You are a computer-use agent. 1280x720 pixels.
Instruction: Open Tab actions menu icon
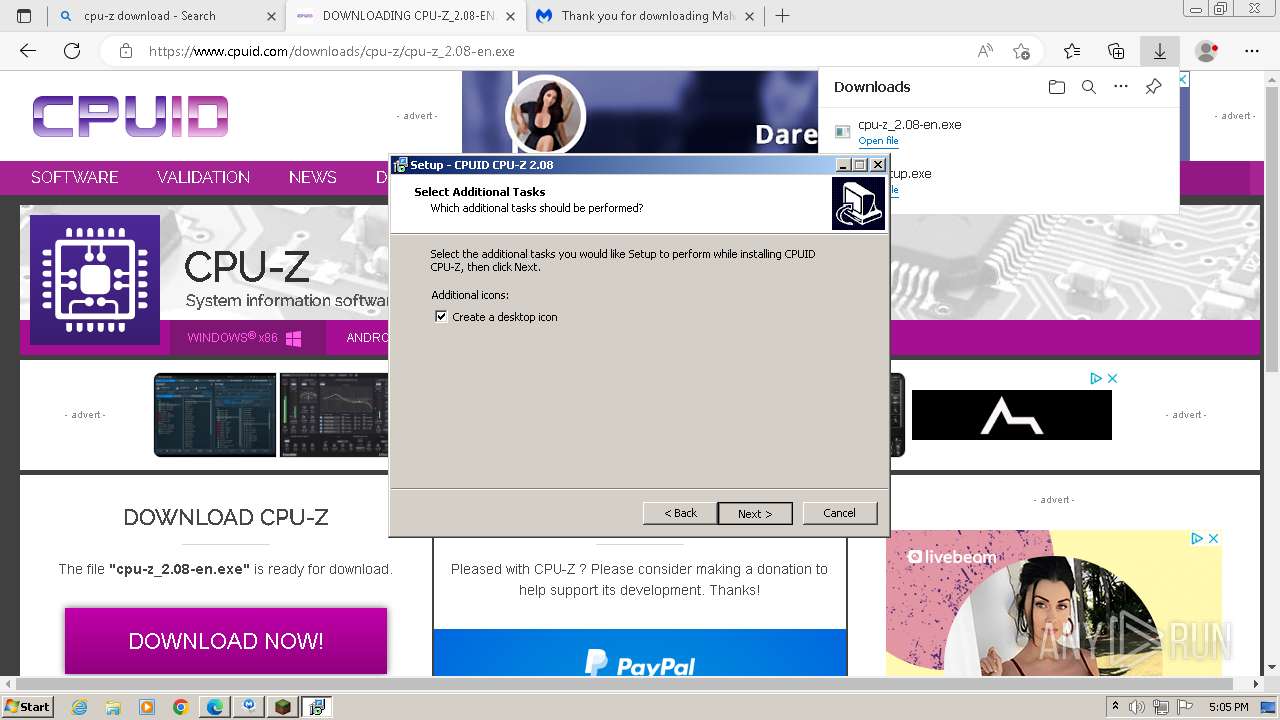(24, 16)
